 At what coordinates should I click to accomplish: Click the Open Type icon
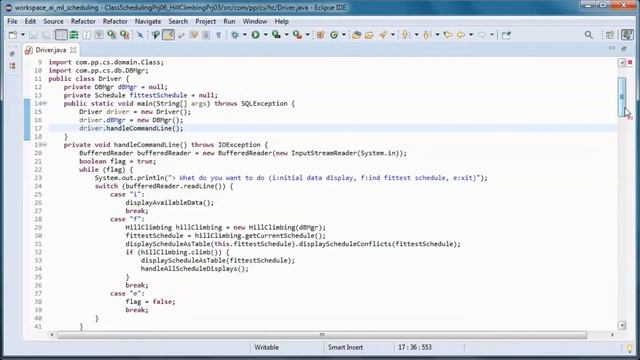356,35
